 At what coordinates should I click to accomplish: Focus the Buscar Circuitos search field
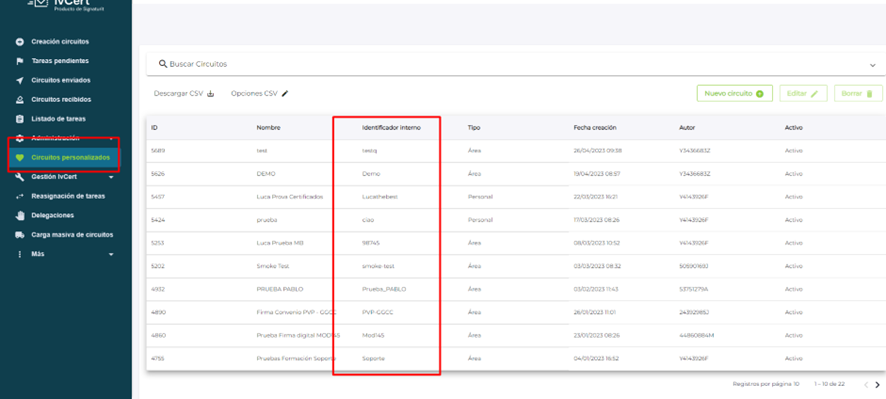(x=515, y=64)
